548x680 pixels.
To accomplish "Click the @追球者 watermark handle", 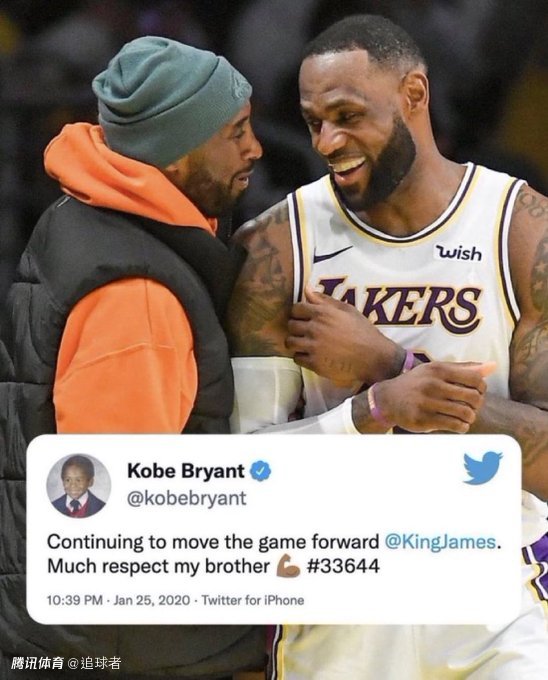I will (95, 663).
